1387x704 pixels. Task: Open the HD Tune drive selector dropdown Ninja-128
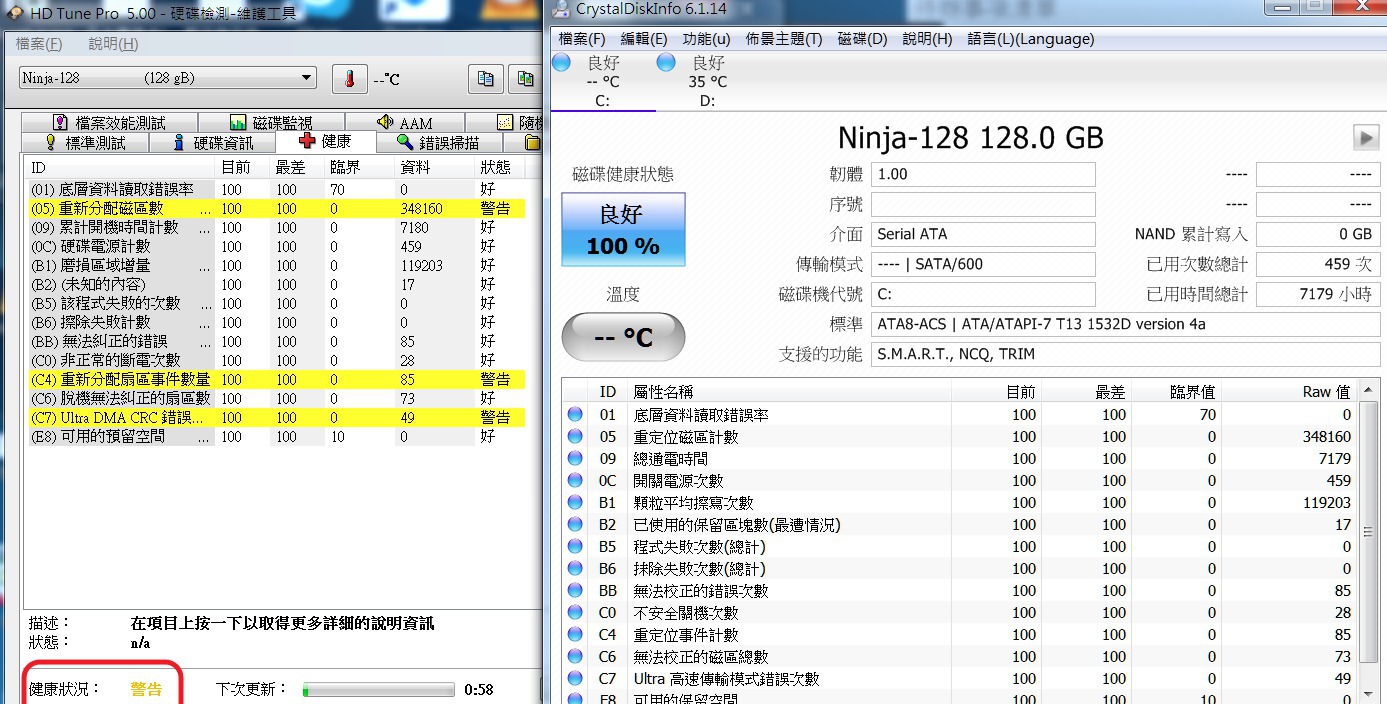pos(168,78)
